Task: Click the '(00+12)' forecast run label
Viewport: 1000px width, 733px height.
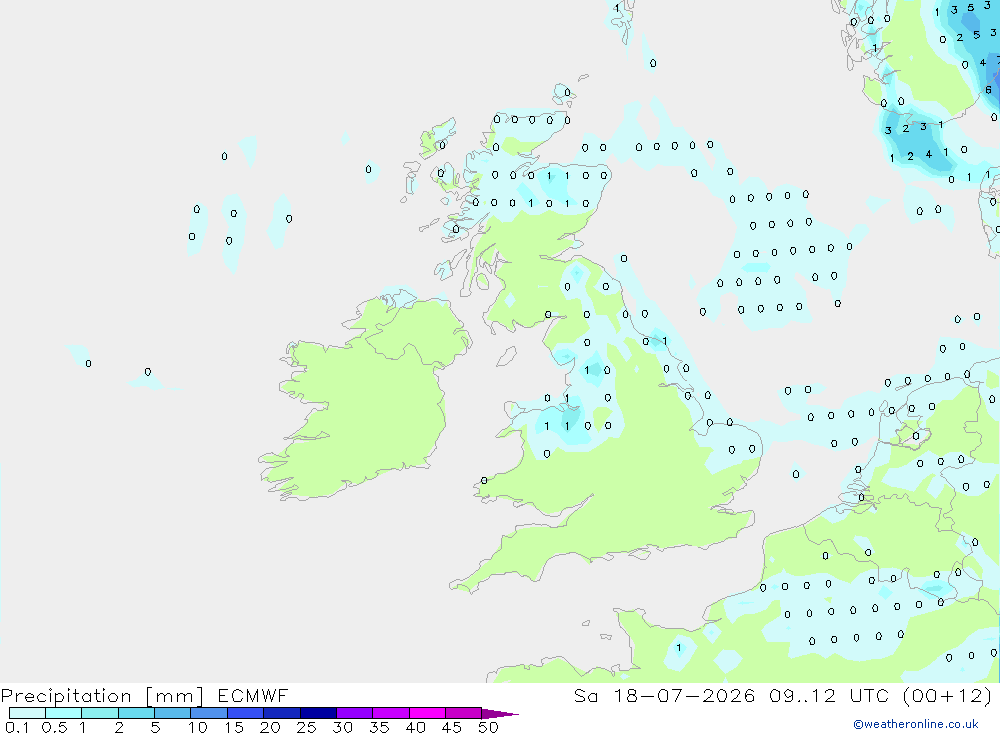Action: click(x=948, y=696)
